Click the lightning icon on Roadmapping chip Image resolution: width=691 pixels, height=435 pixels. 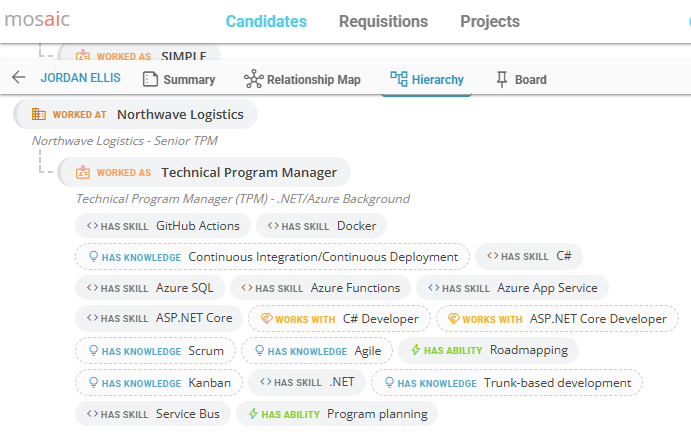point(416,350)
